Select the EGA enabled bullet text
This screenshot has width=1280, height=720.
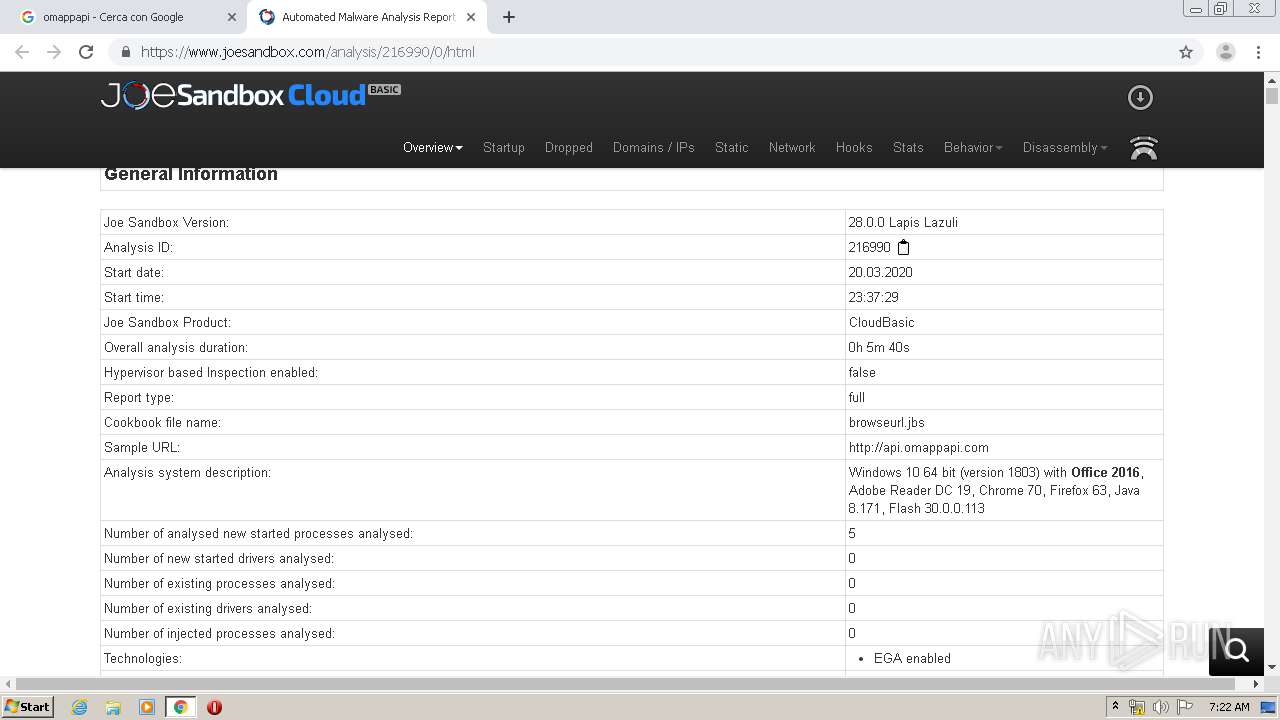pos(912,658)
